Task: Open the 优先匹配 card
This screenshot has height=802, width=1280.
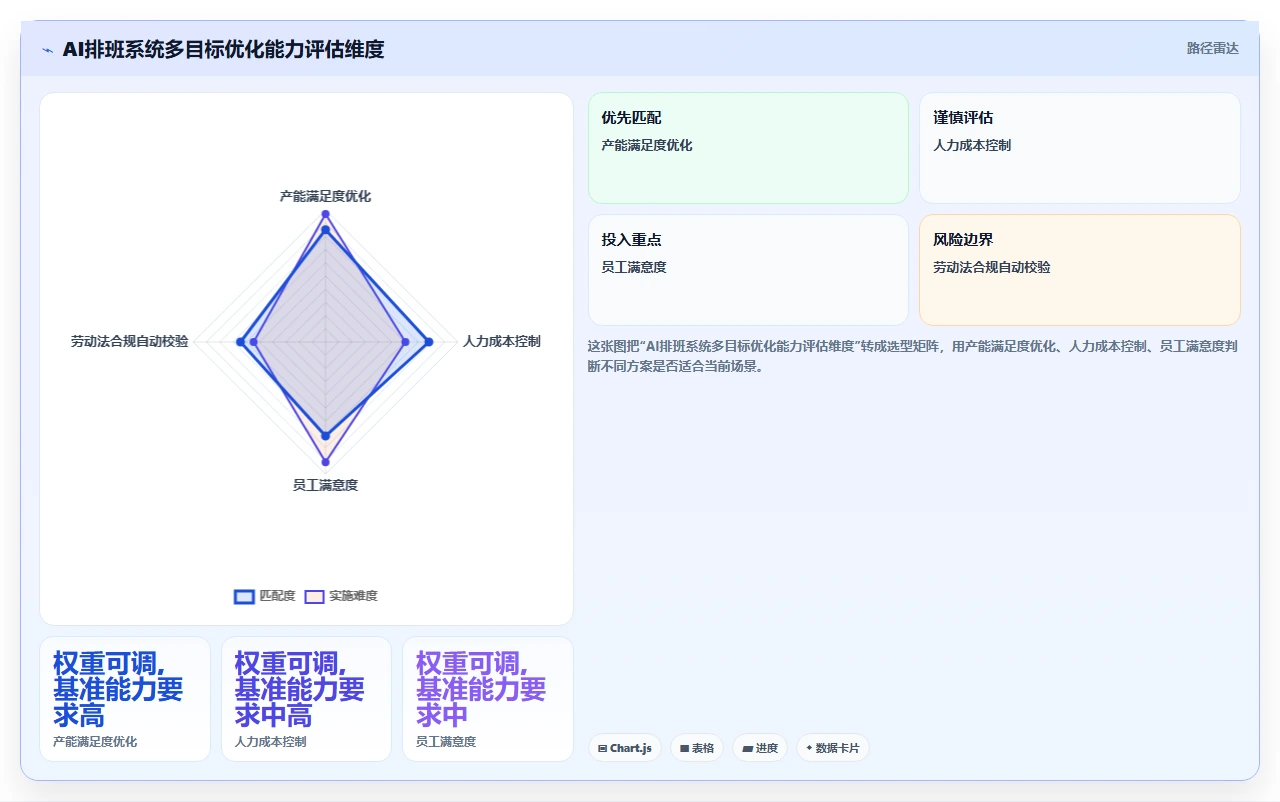Action: (x=748, y=148)
